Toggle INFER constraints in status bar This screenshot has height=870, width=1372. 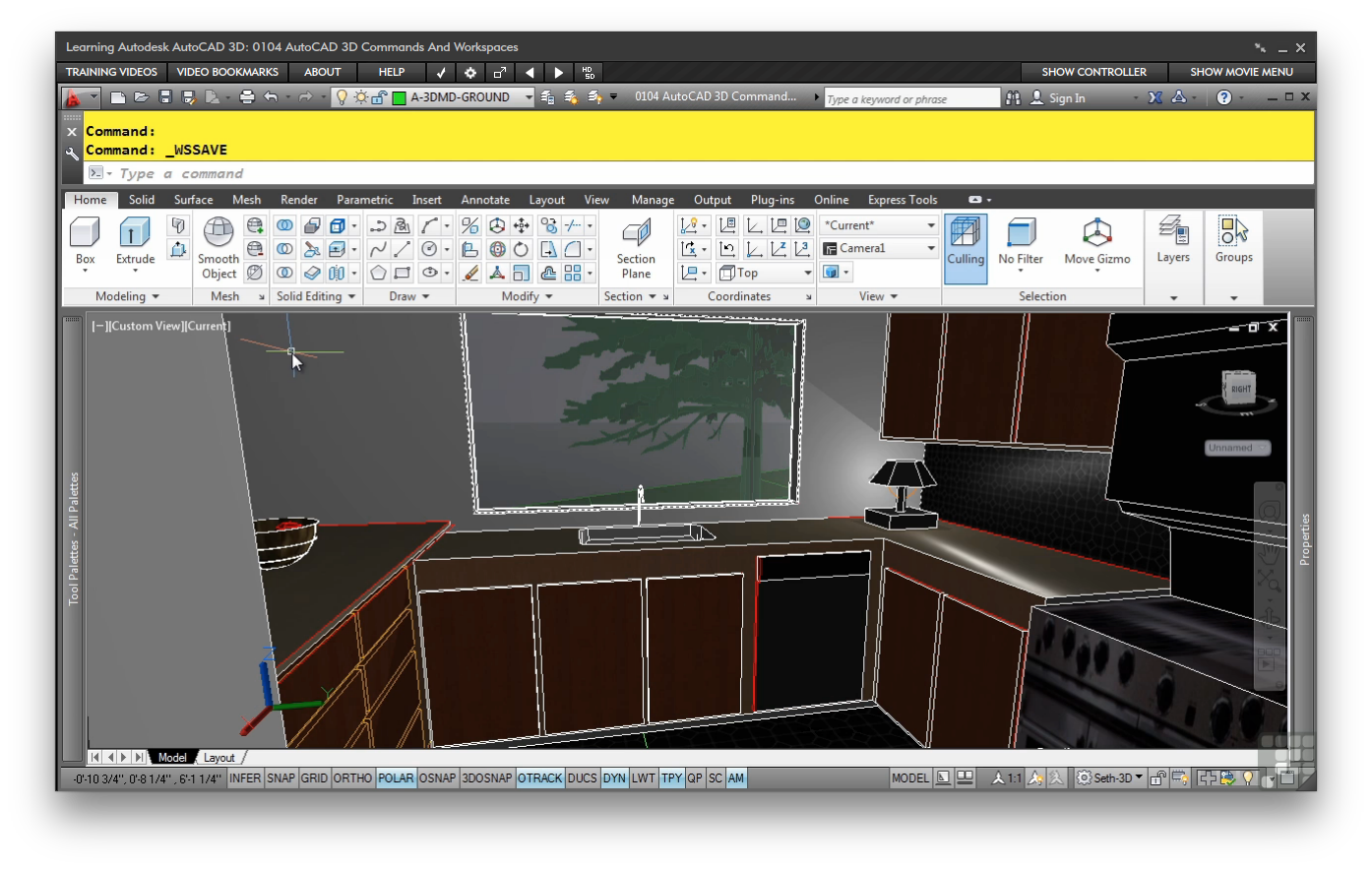(245, 777)
